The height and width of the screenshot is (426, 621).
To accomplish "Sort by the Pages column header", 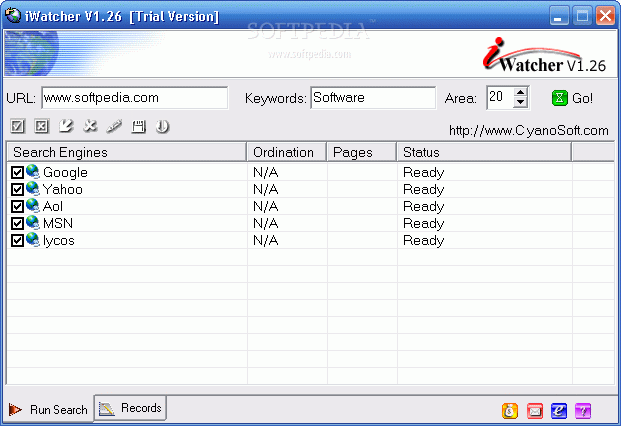I will coord(362,152).
